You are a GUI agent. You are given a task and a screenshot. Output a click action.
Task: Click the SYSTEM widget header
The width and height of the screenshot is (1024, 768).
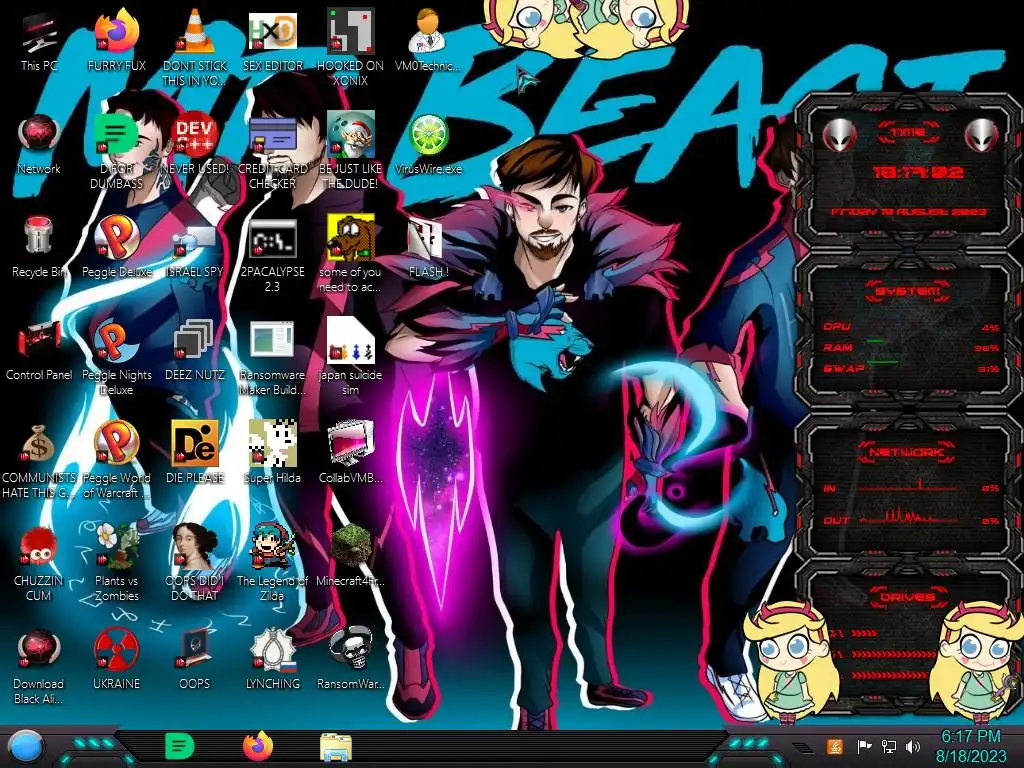(908, 291)
